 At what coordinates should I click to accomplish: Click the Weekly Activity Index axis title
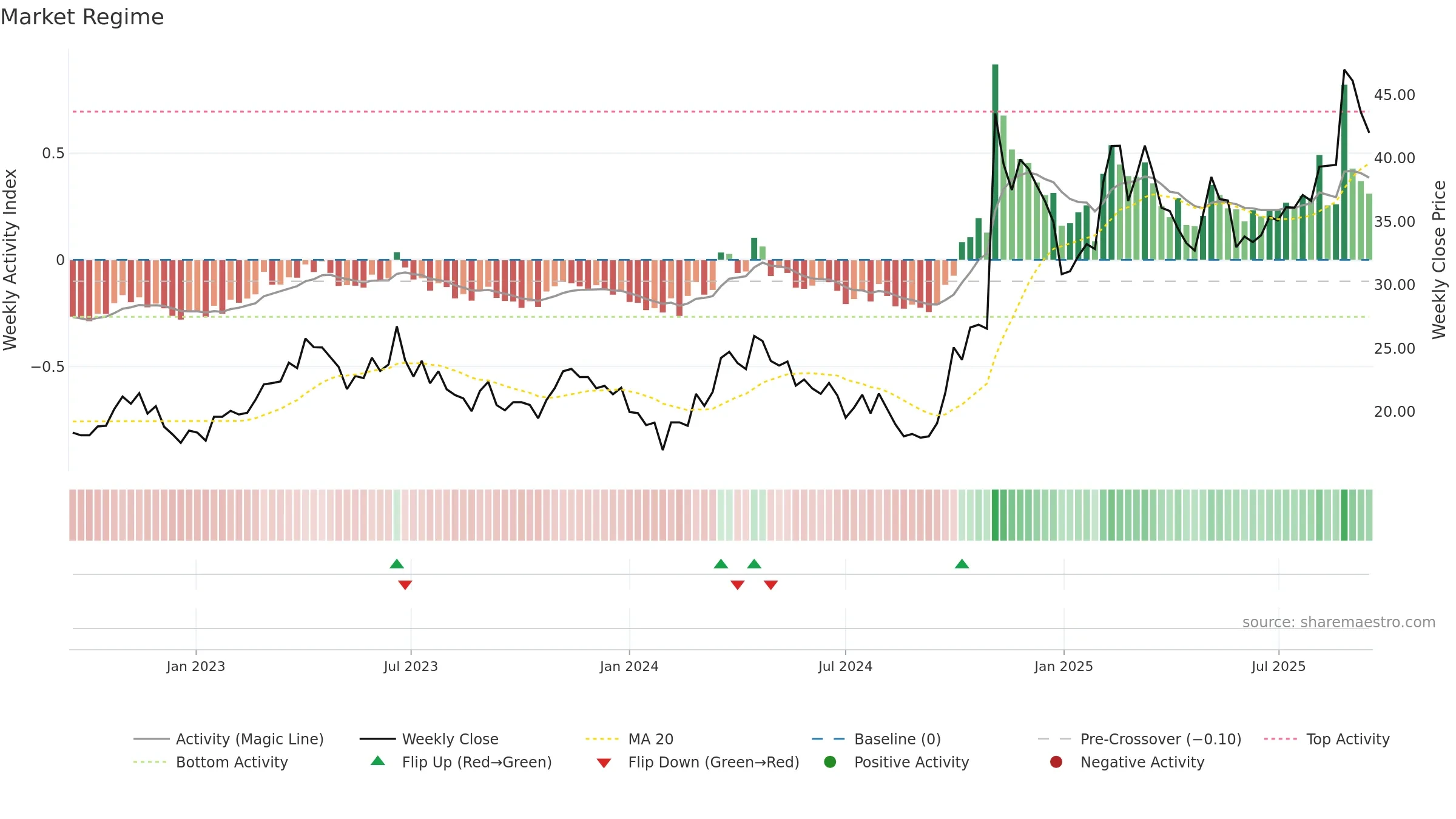(x=10, y=260)
